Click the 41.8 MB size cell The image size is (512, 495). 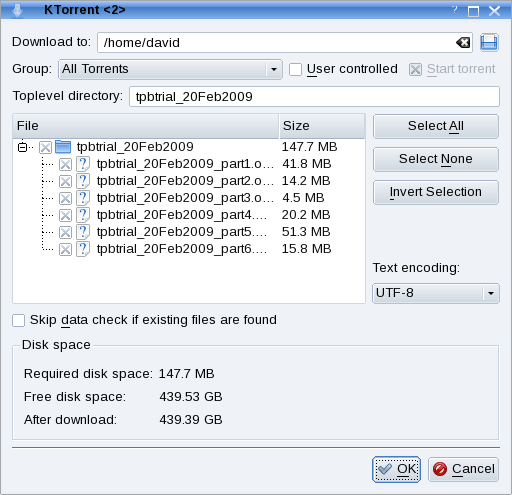tap(307, 164)
